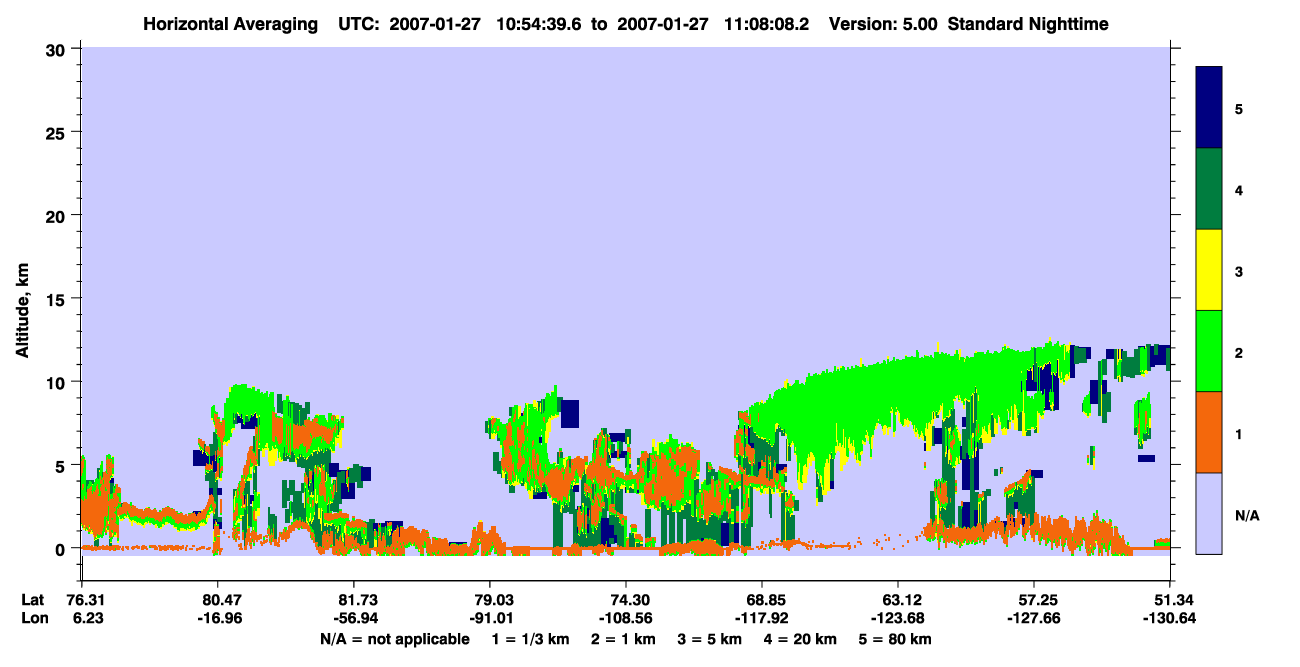Click the 'N/A = not applicable' legend text
The image size is (1300, 667).
point(395,639)
